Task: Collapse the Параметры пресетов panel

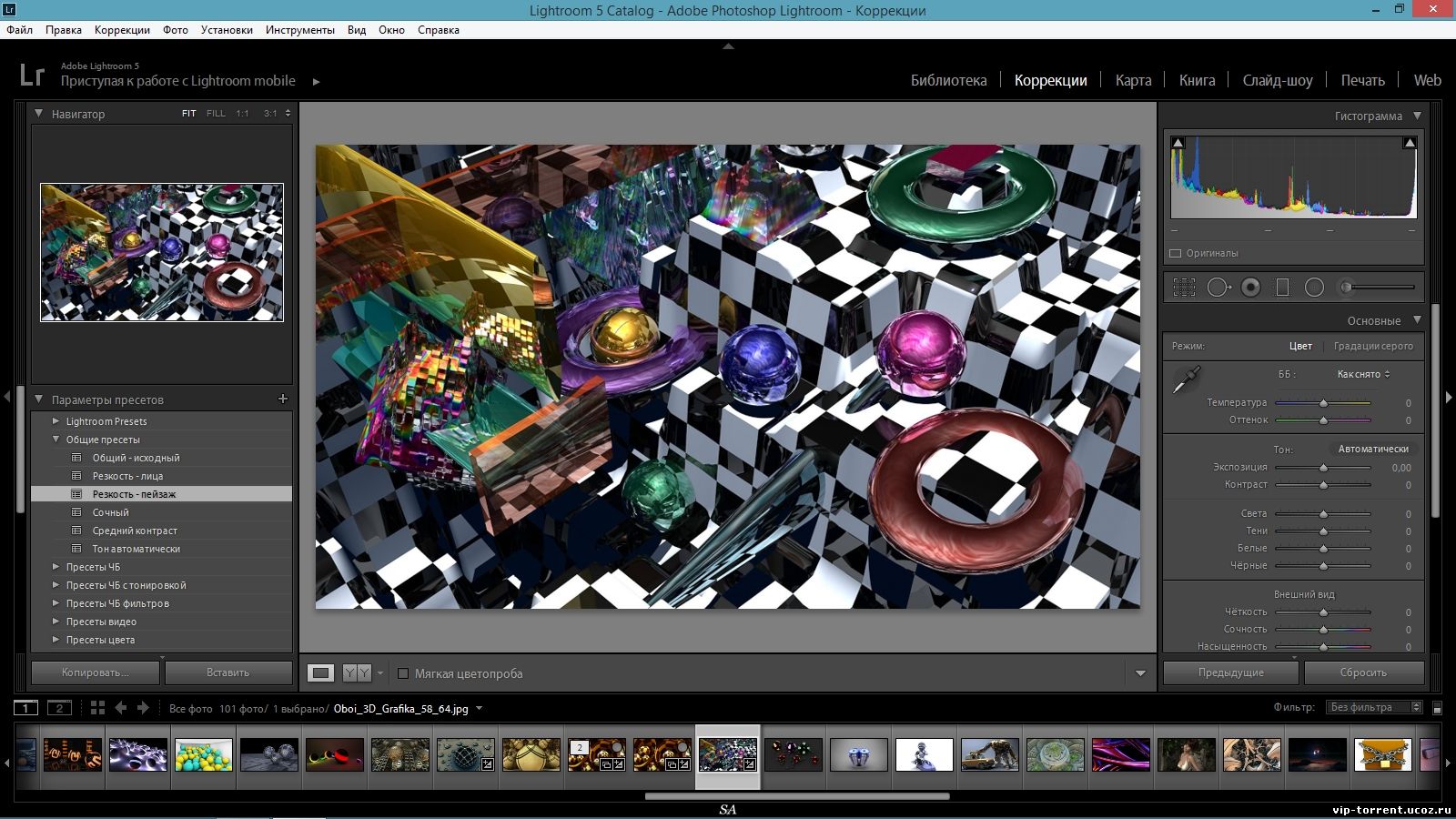Action: [x=39, y=399]
